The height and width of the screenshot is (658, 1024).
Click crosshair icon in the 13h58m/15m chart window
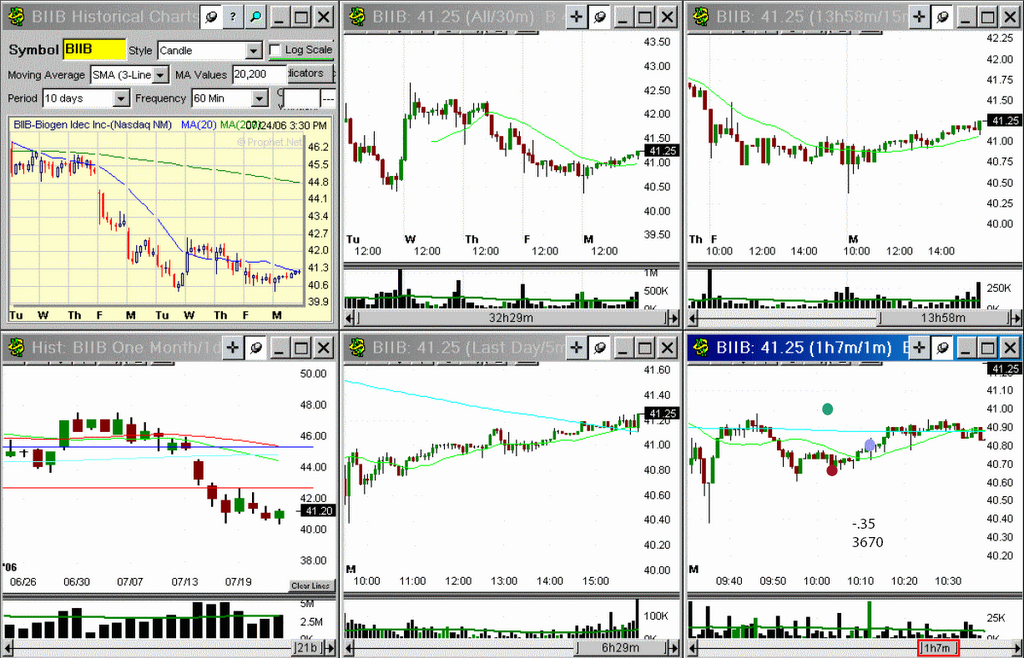click(920, 17)
